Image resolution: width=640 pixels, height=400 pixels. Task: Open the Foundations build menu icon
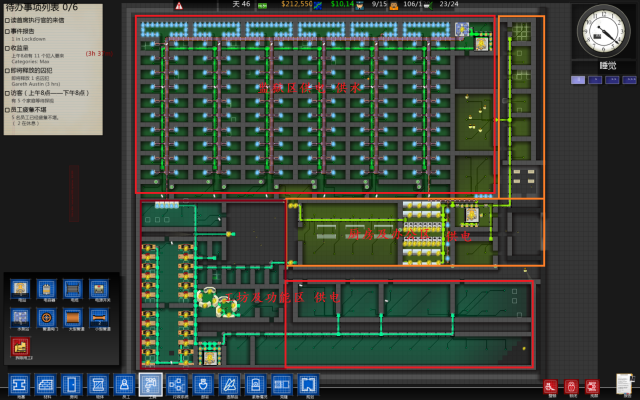19,384
